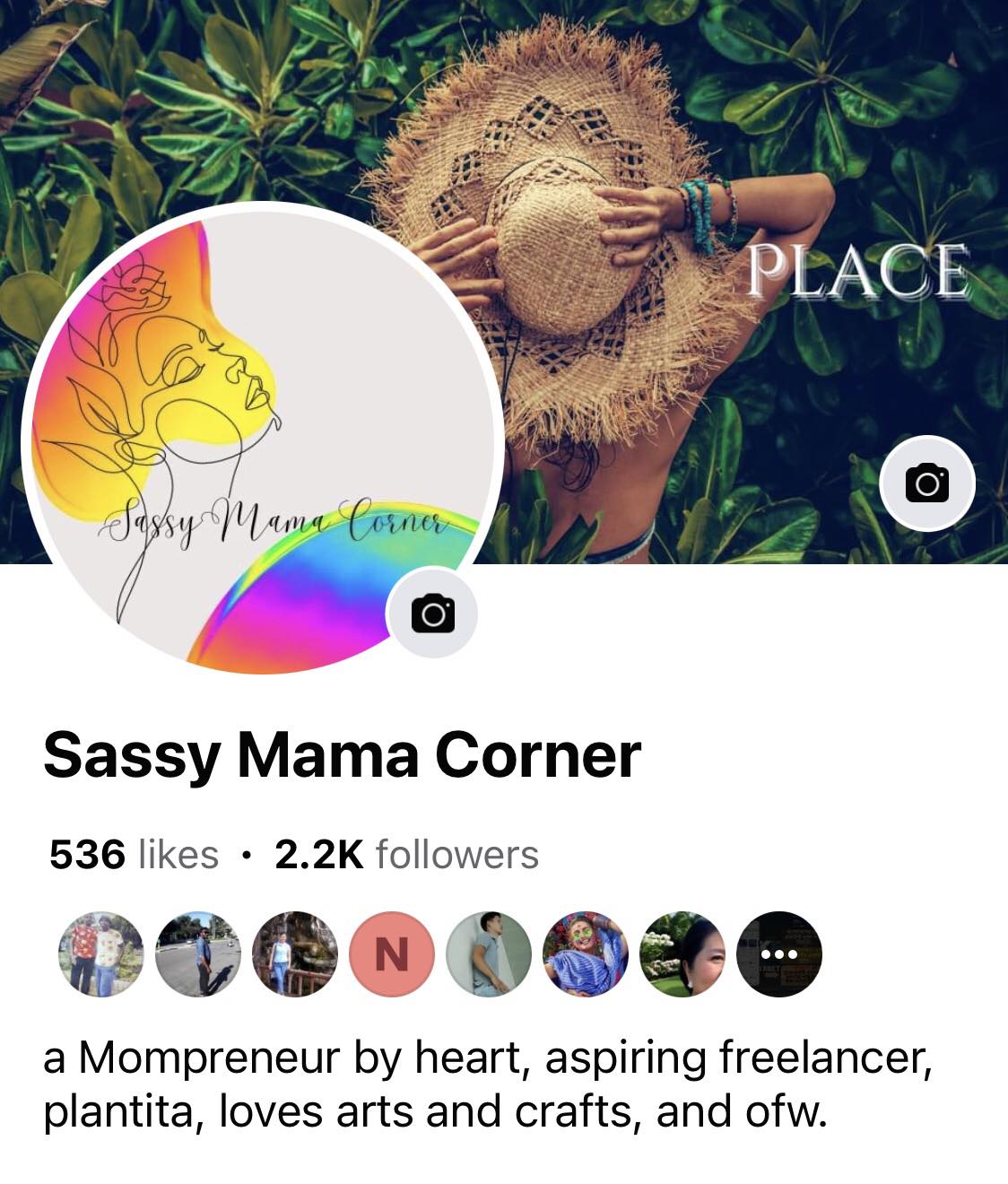Tap the profile picture camera icon
This screenshot has width=1008, height=1184.
(432, 614)
